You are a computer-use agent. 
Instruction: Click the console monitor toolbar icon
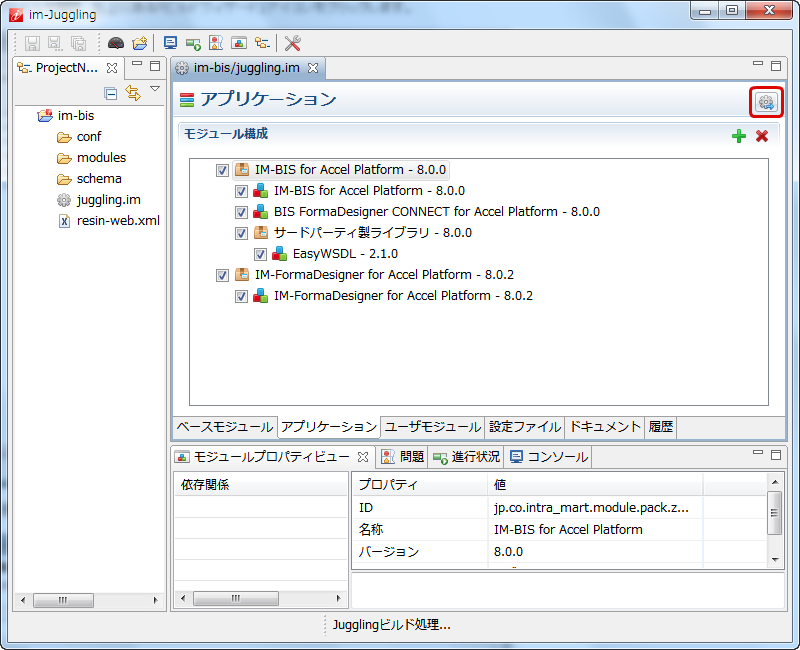click(x=170, y=43)
